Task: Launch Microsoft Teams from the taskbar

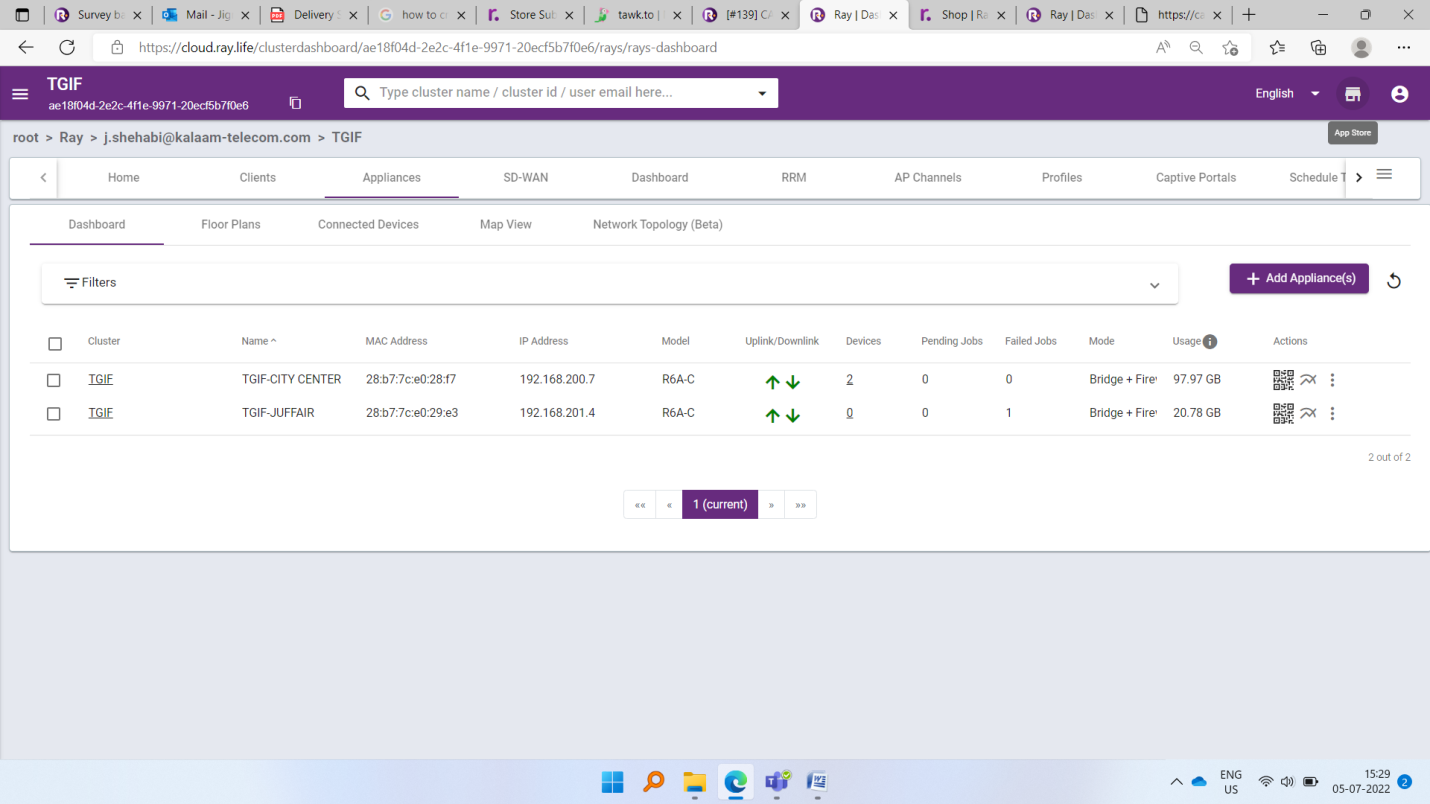Action: pyautogui.click(x=776, y=781)
